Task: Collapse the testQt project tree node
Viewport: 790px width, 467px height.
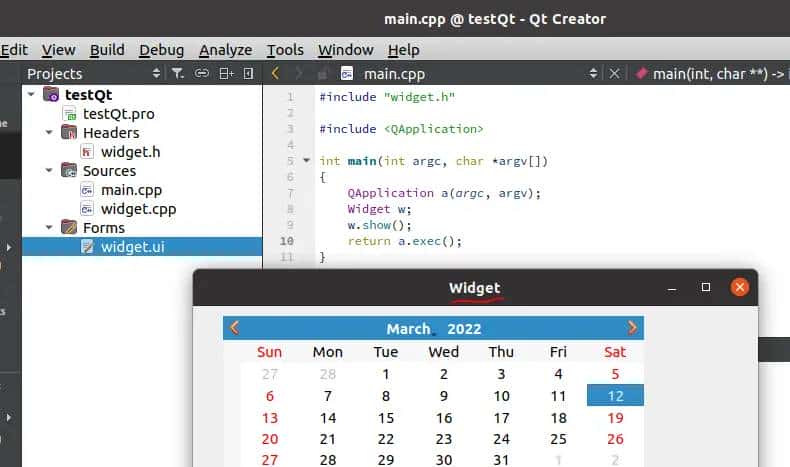Action: pos(31,94)
